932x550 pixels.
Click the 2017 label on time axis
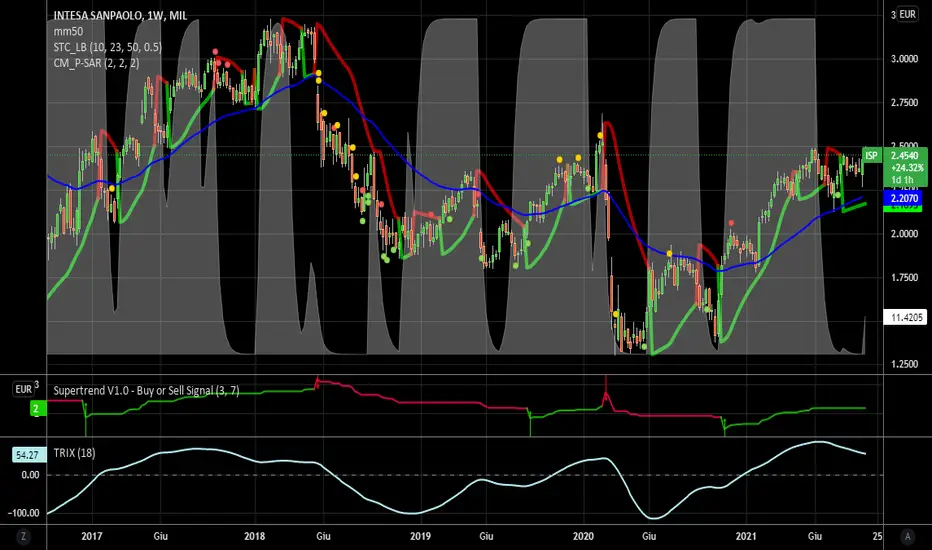tap(92, 536)
